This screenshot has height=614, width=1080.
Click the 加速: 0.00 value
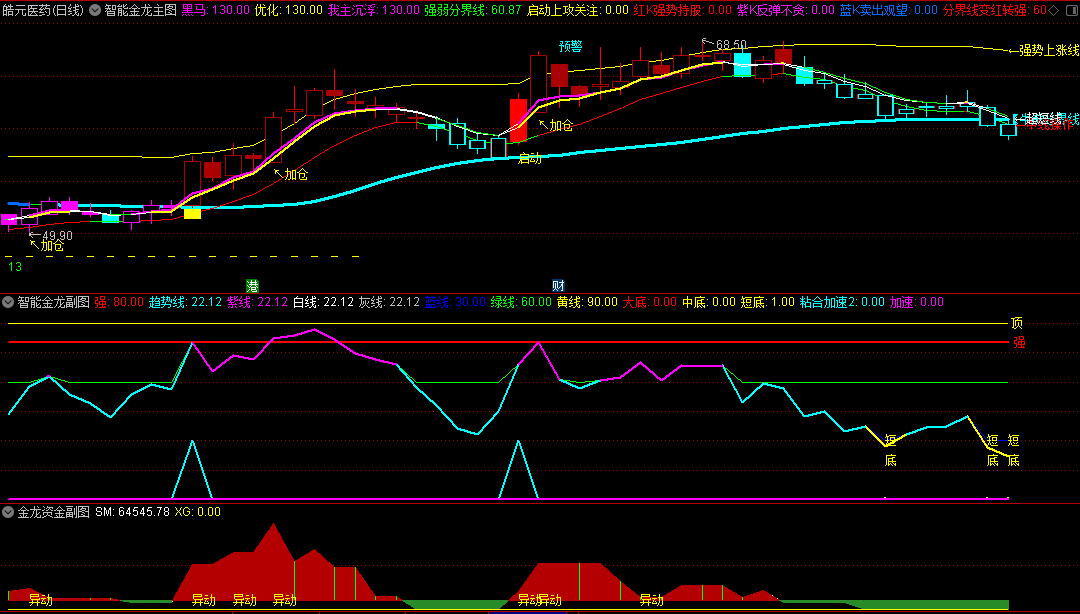coord(916,302)
